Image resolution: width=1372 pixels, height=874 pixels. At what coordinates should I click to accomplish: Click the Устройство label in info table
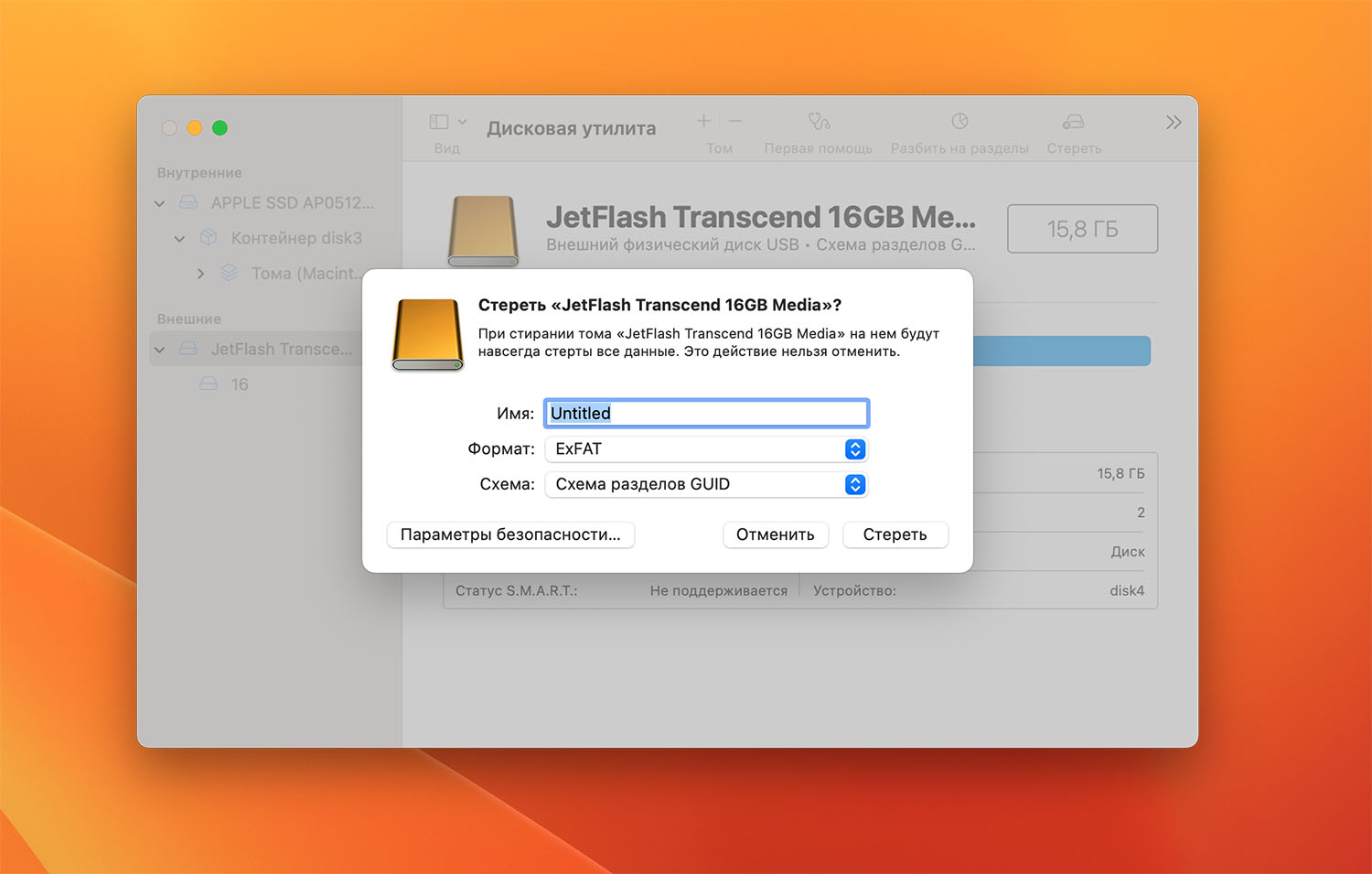[854, 591]
